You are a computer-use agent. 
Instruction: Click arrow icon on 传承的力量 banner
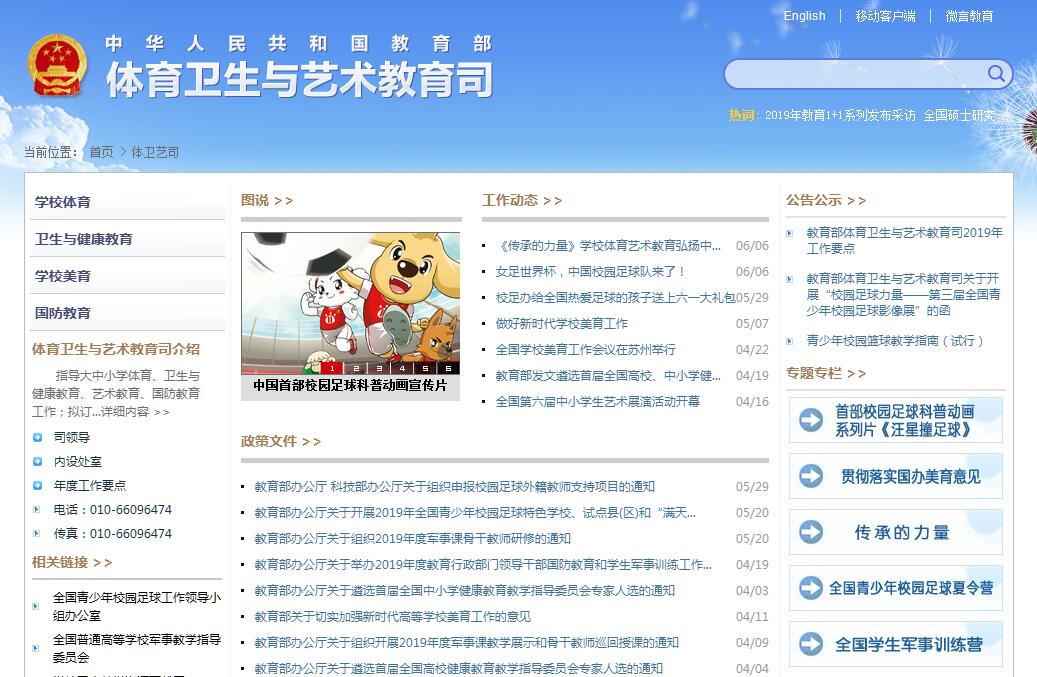[811, 533]
